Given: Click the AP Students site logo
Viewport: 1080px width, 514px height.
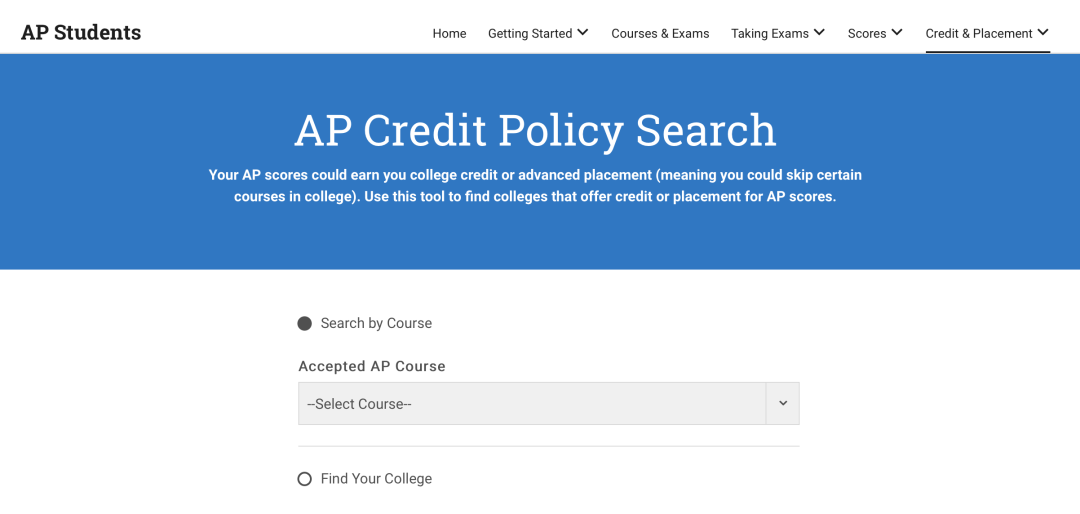Looking at the screenshot, I should coord(81,32).
